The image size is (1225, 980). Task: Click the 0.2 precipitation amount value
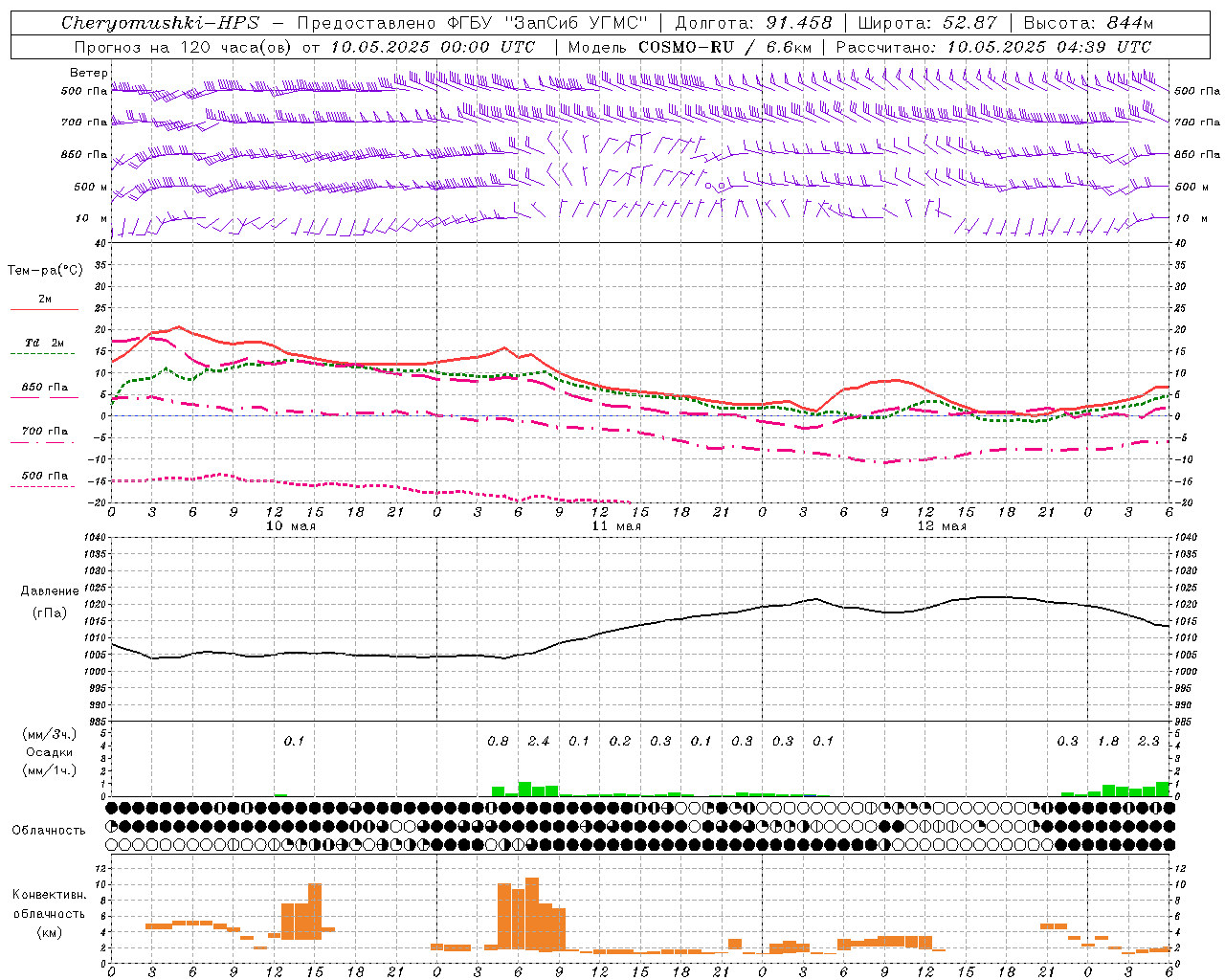point(620,741)
